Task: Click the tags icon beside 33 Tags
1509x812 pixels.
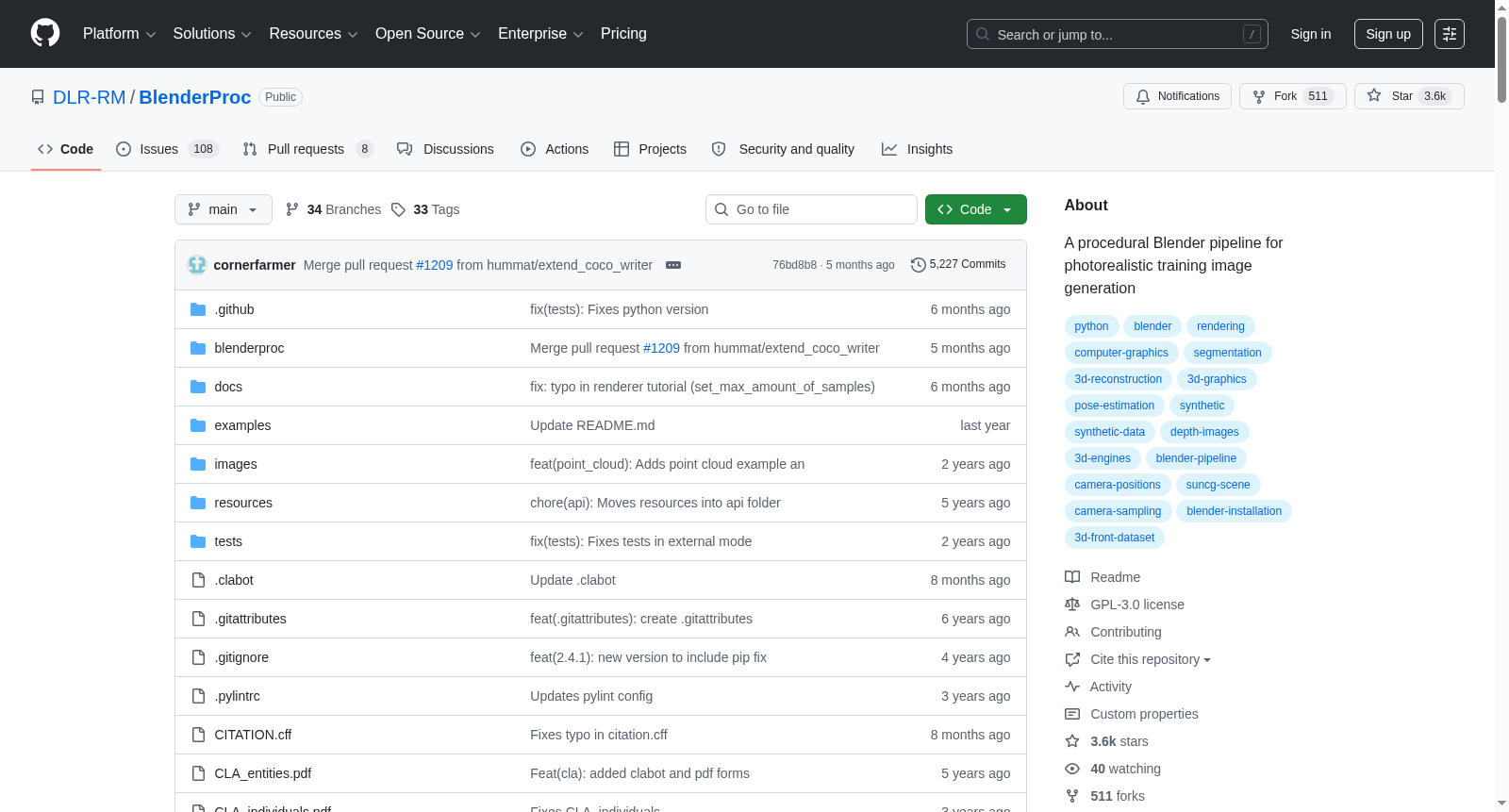Action: (399, 209)
